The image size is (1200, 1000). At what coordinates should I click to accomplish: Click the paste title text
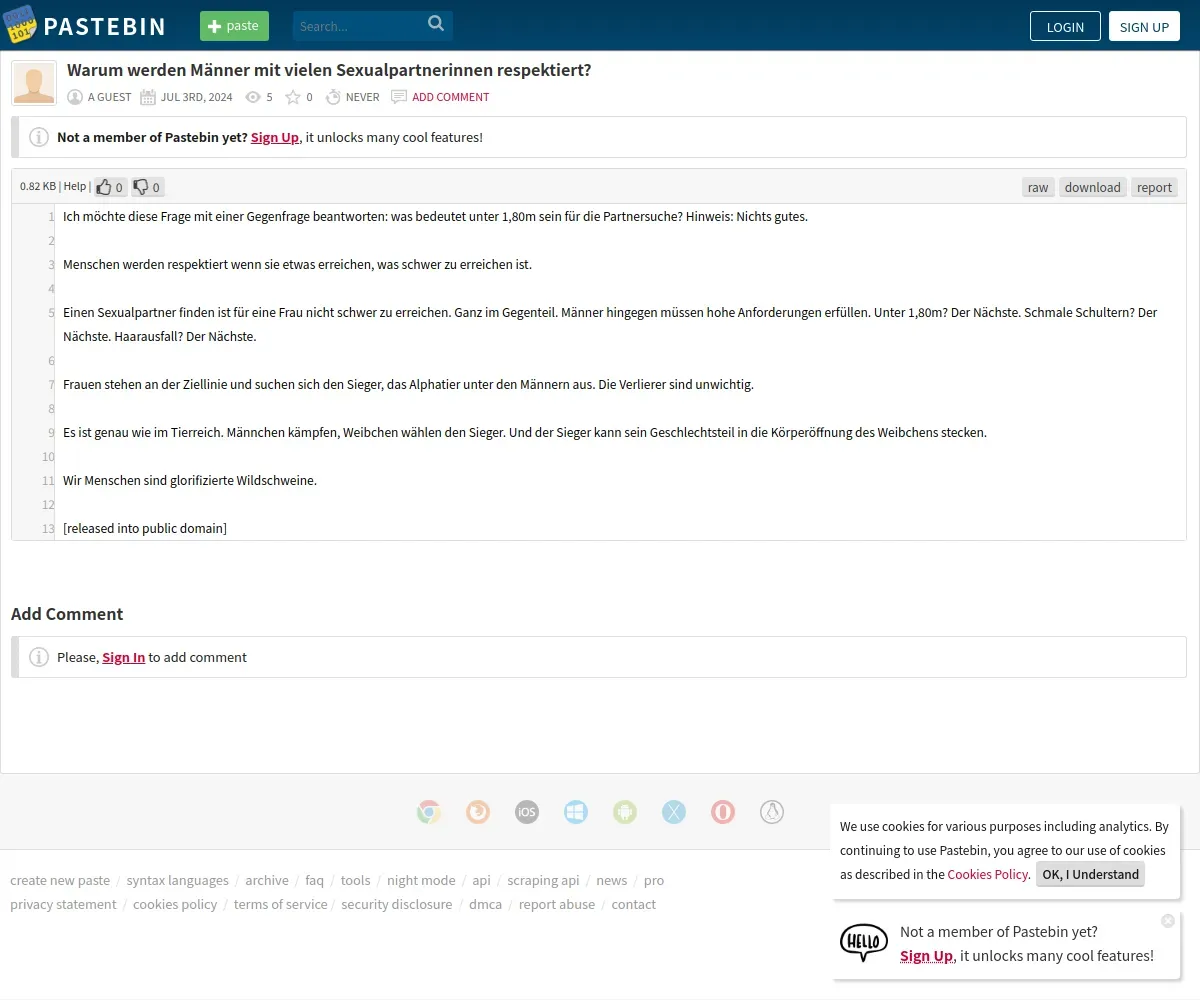click(x=329, y=70)
